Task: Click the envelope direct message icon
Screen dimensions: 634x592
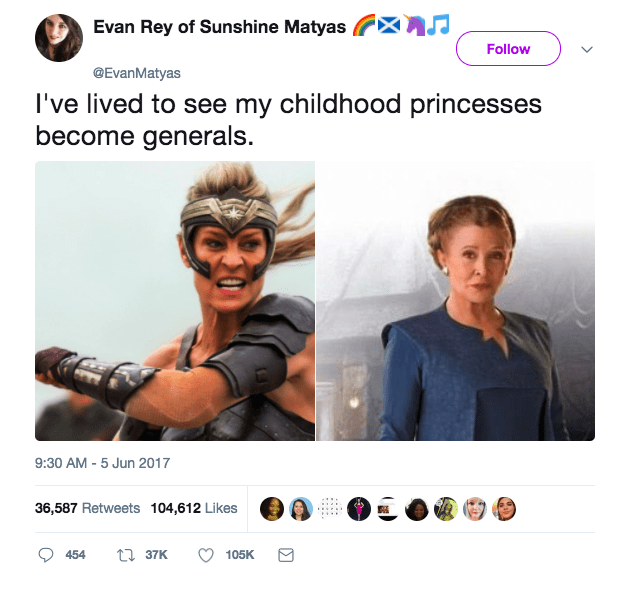Action: [x=285, y=554]
